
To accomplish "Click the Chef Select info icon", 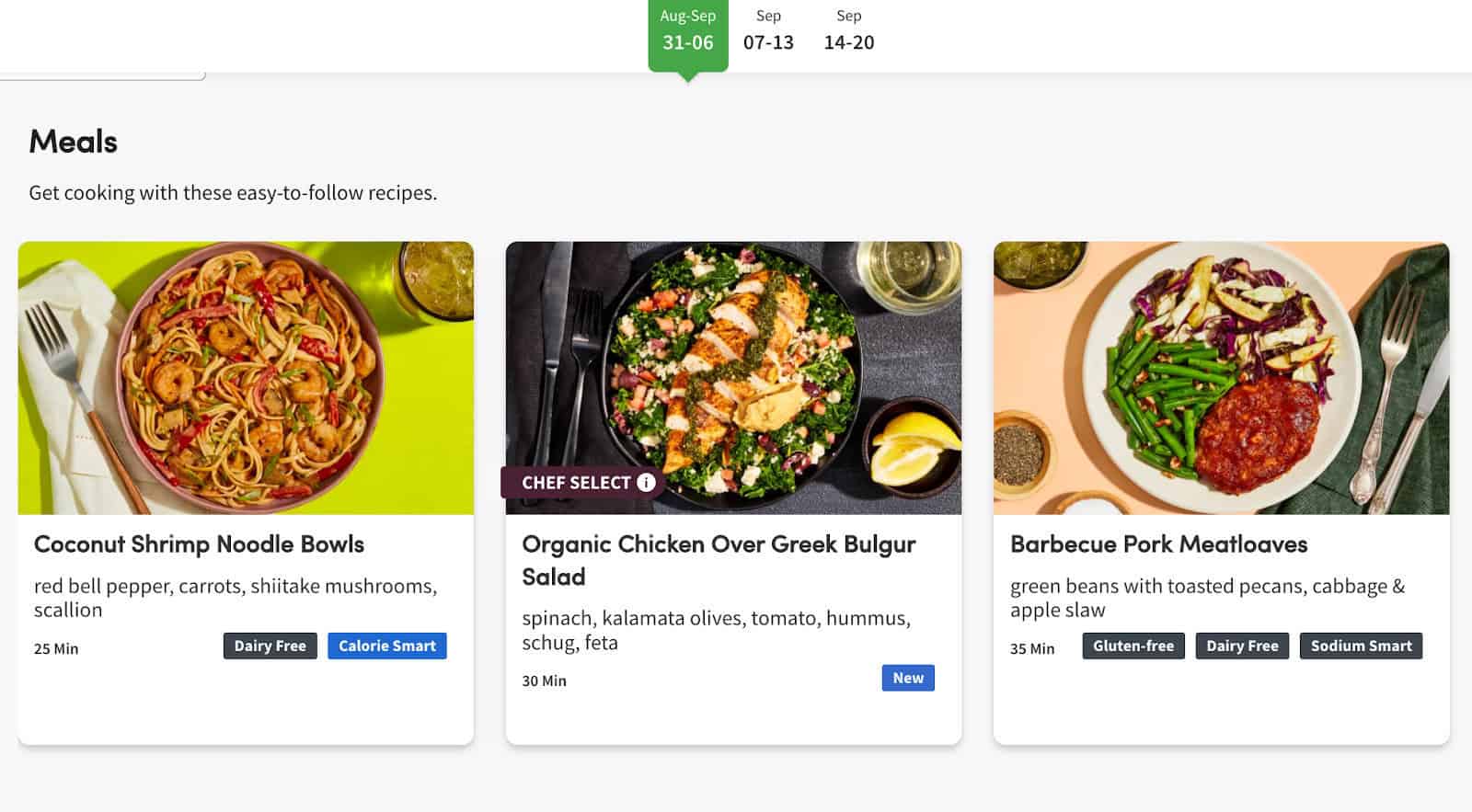I will tap(647, 482).
